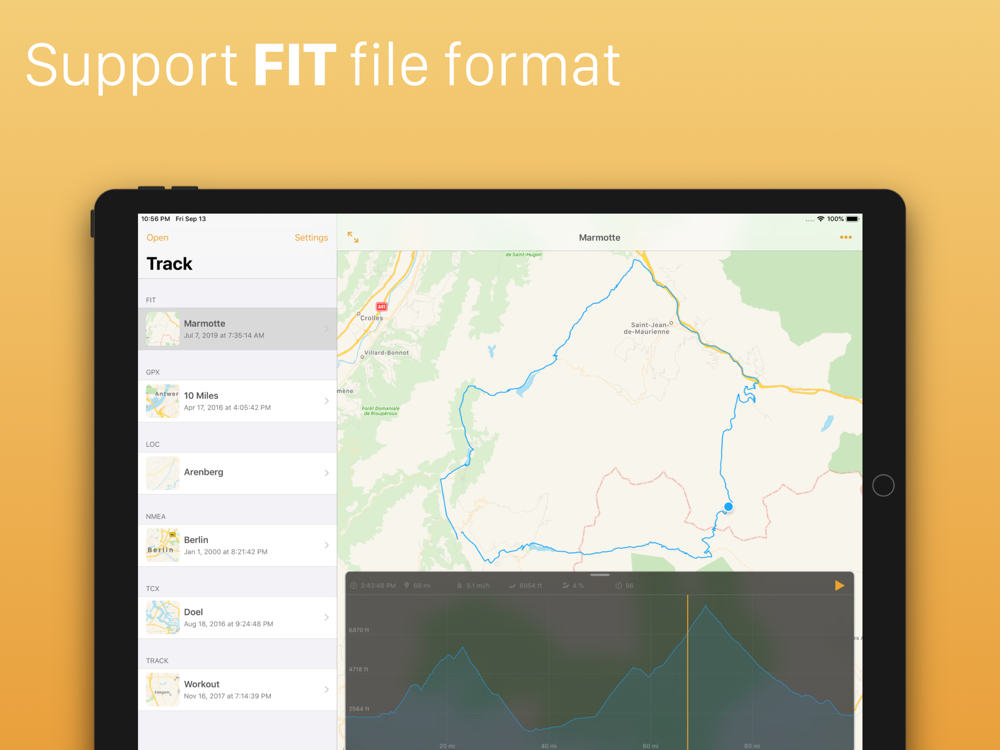Click the chevron on the Doel row
The width and height of the screenshot is (1000, 750).
point(327,617)
